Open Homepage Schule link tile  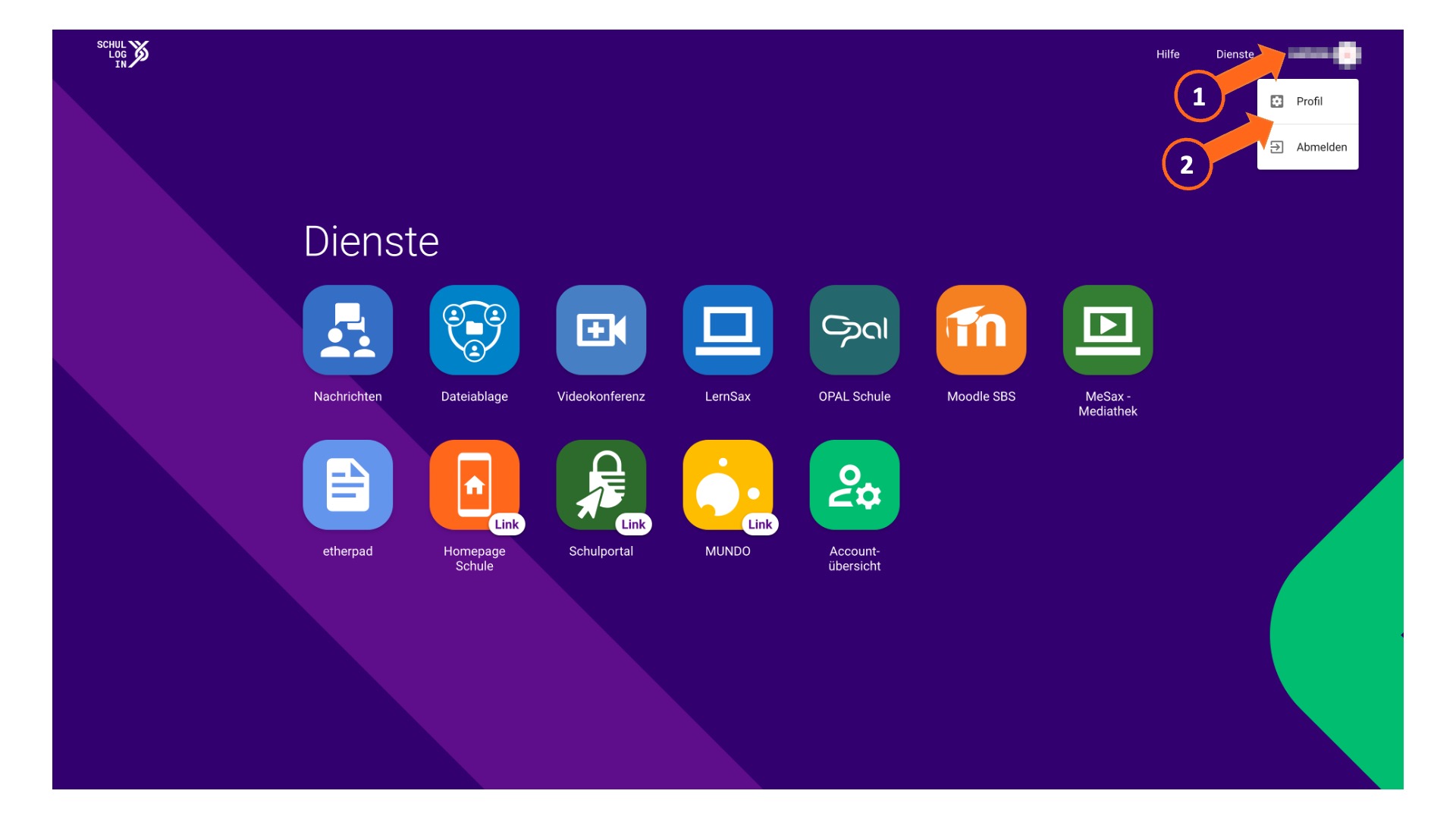pos(474,485)
